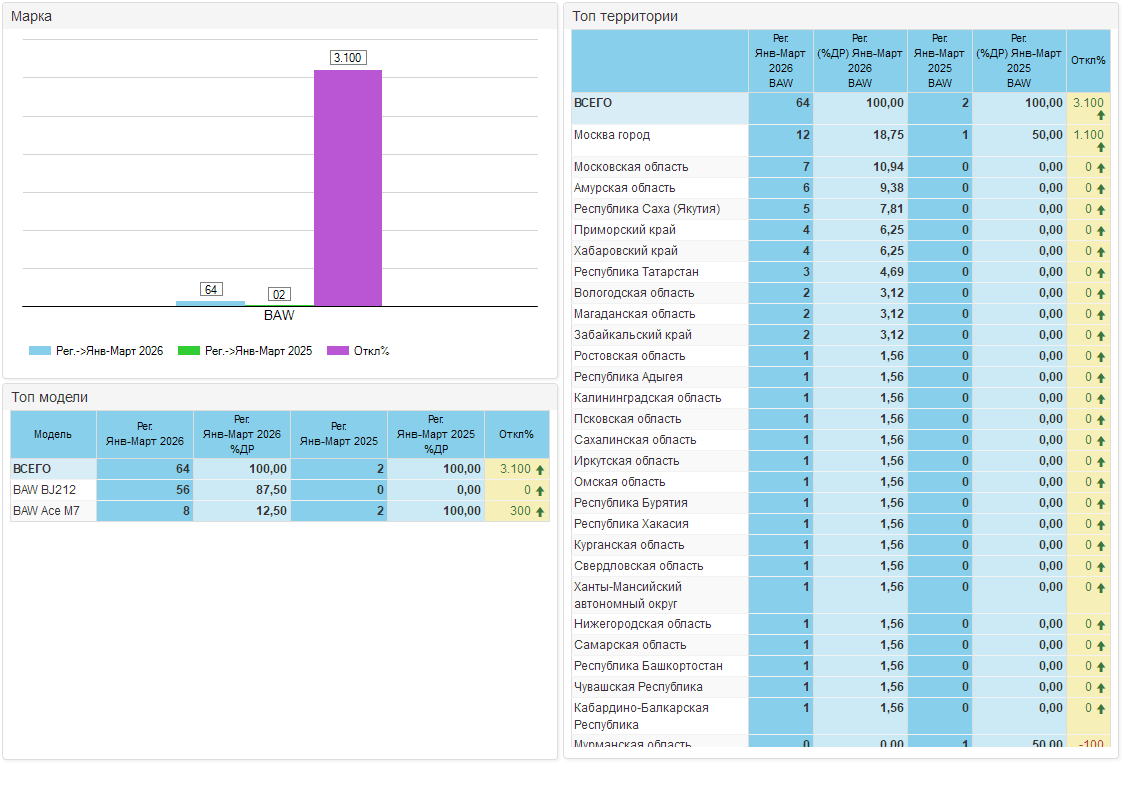Click the purple Откл% legend swatch

click(338, 351)
